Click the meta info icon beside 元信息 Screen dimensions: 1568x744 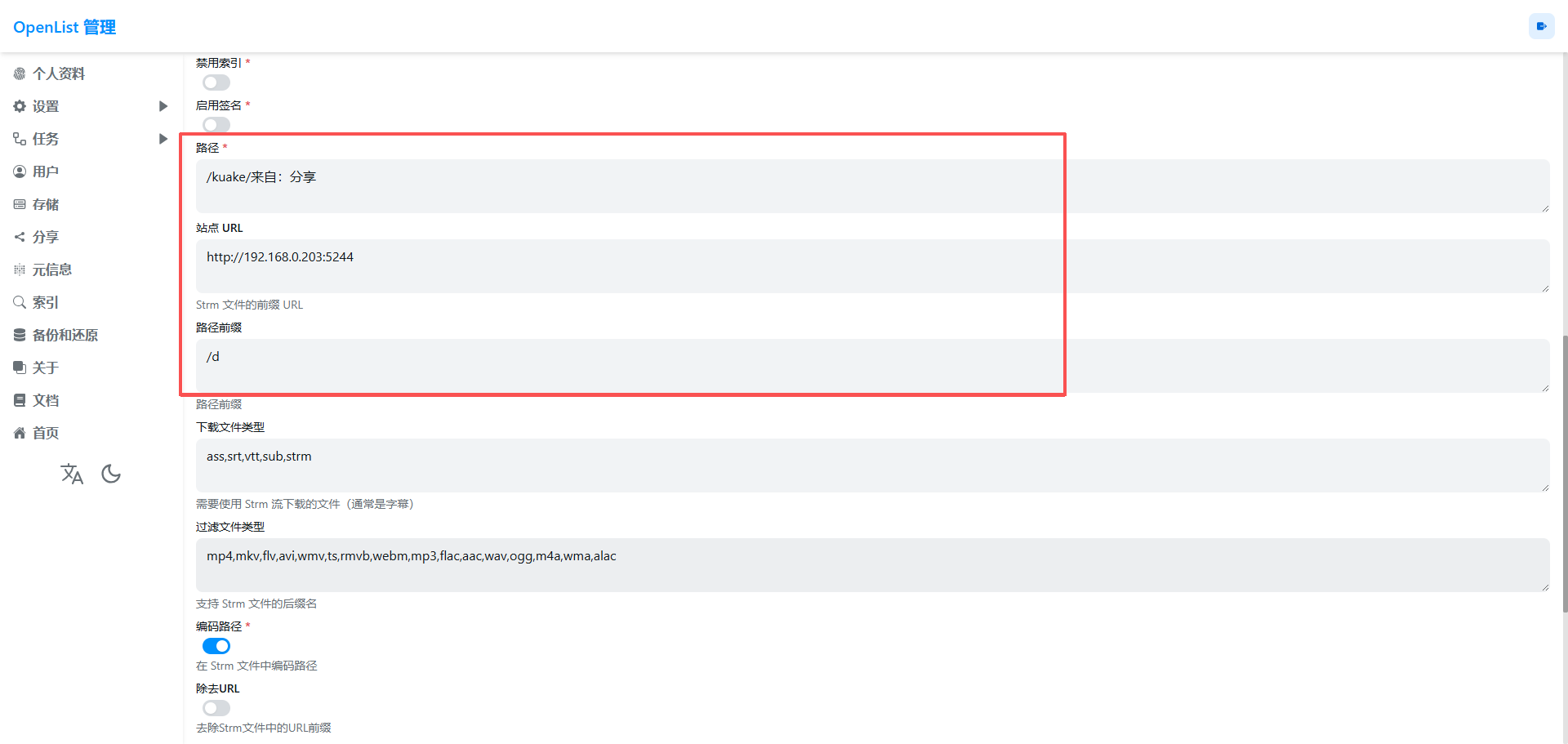coord(20,270)
